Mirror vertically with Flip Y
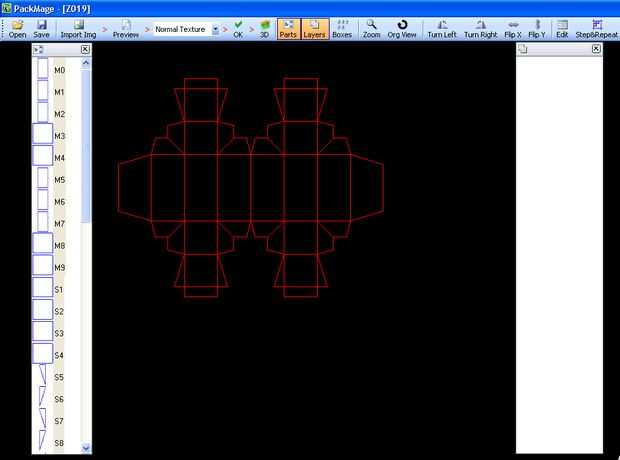Screen dimensions: 620x460 (x=537, y=29)
